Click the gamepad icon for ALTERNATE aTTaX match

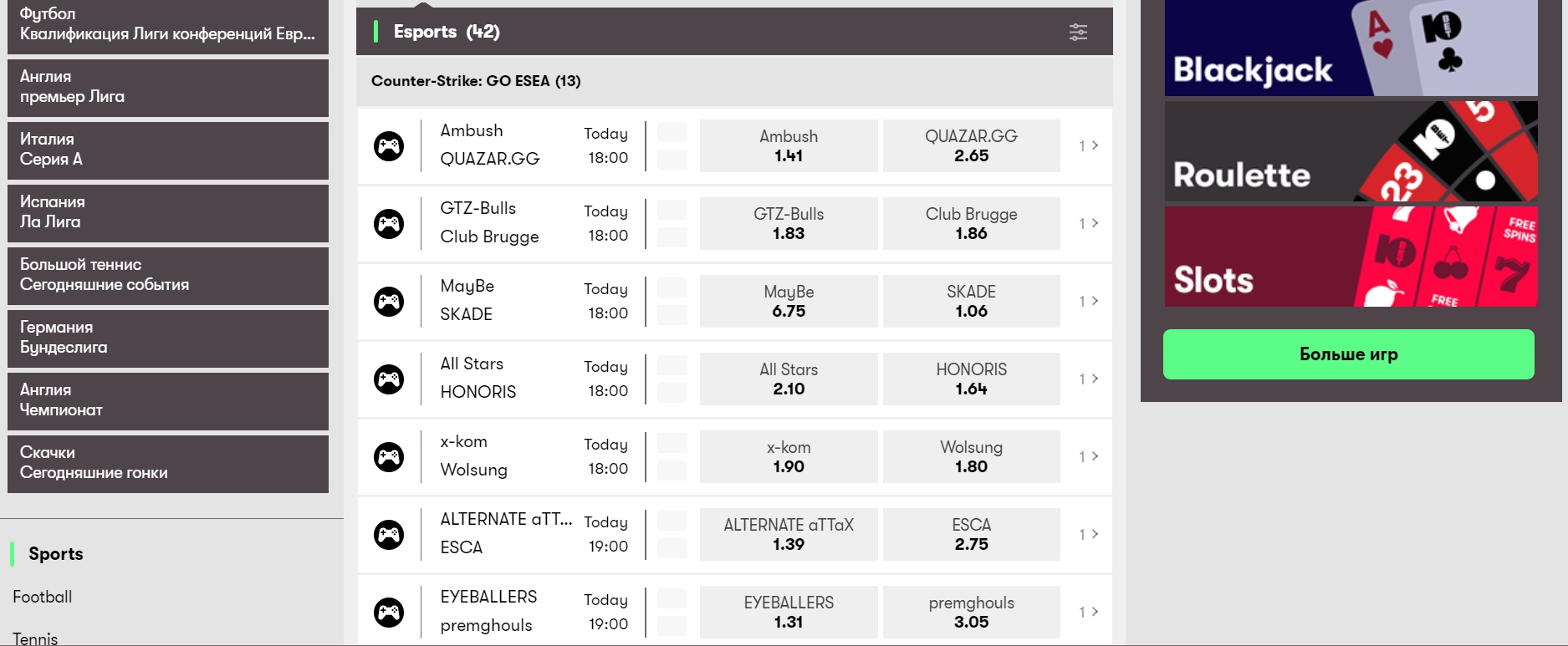(389, 535)
